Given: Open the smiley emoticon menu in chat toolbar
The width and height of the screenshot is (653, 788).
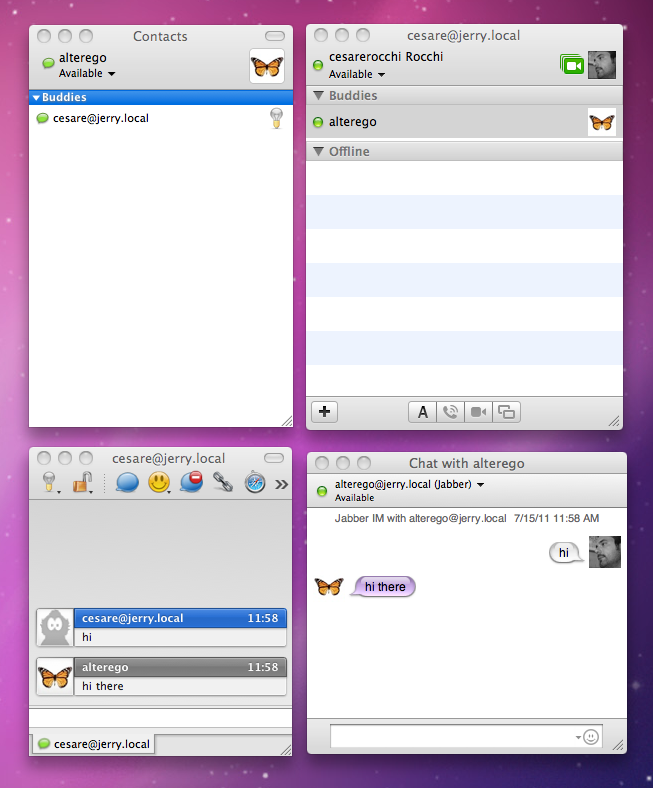Looking at the screenshot, I should pos(159,482).
